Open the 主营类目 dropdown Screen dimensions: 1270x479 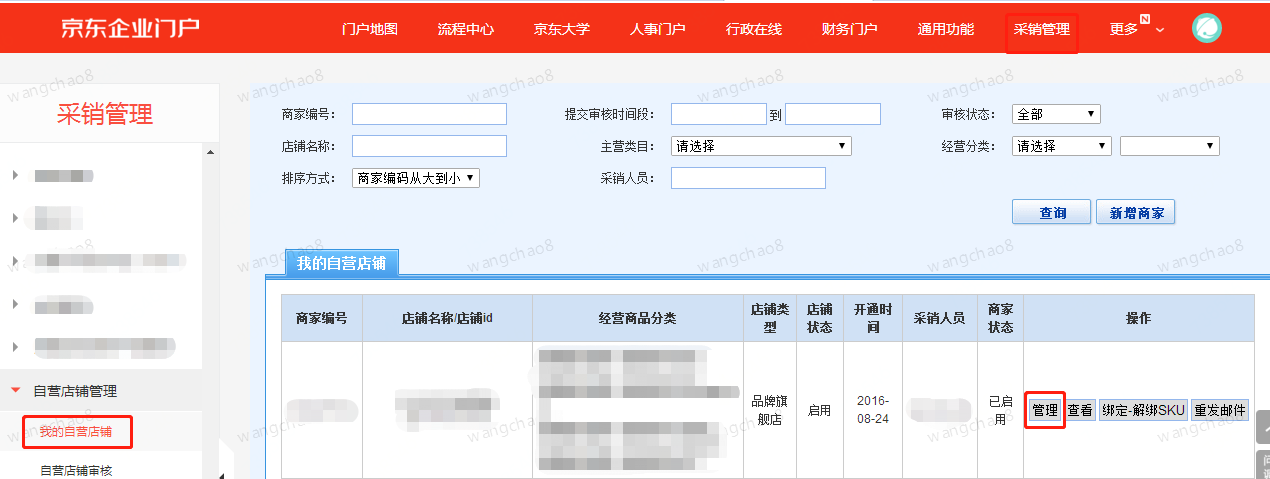click(761, 146)
